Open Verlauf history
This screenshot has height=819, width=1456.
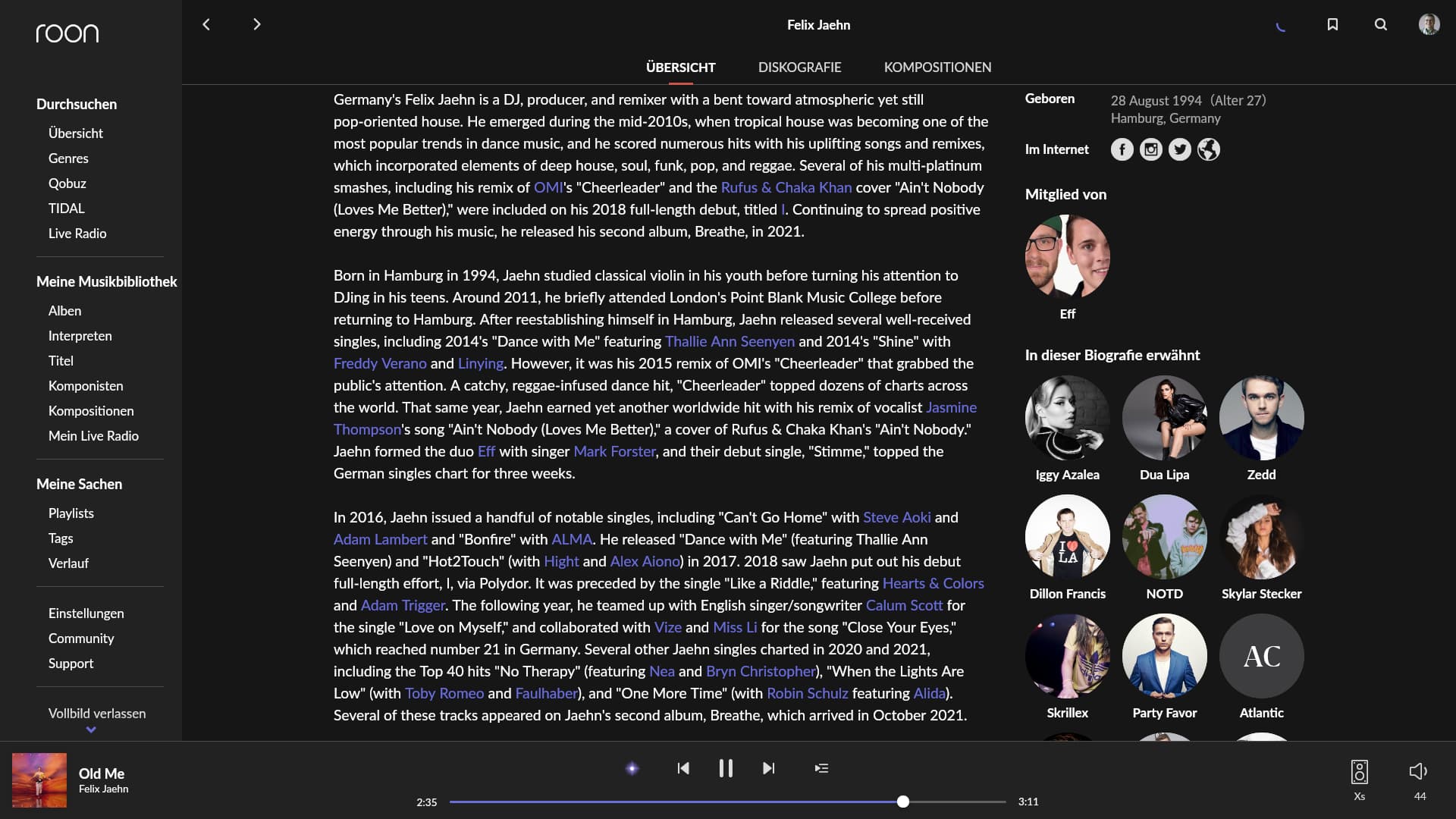pyautogui.click(x=68, y=563)
